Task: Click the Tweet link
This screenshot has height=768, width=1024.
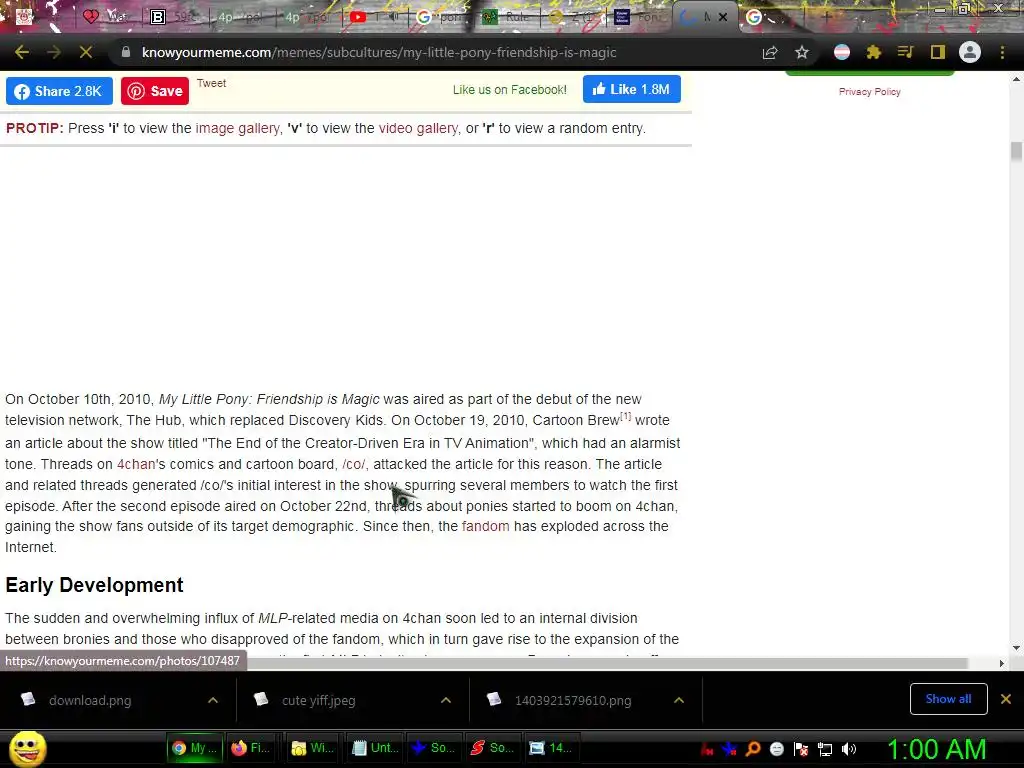Action: 212,83
